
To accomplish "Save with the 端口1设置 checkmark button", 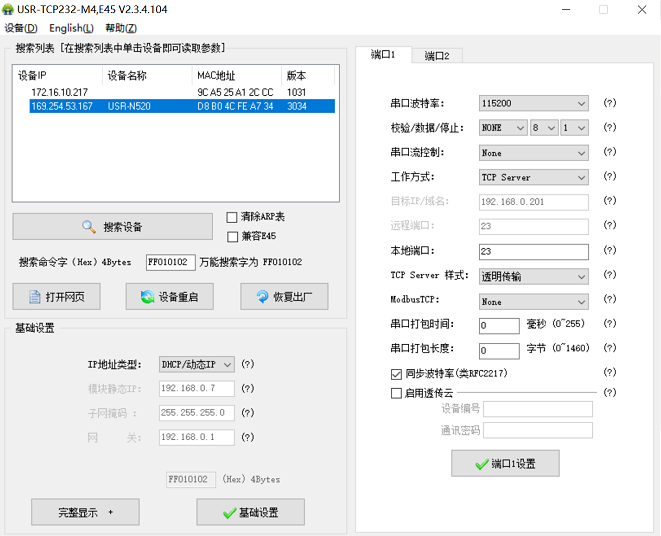I will pos(505,464).
